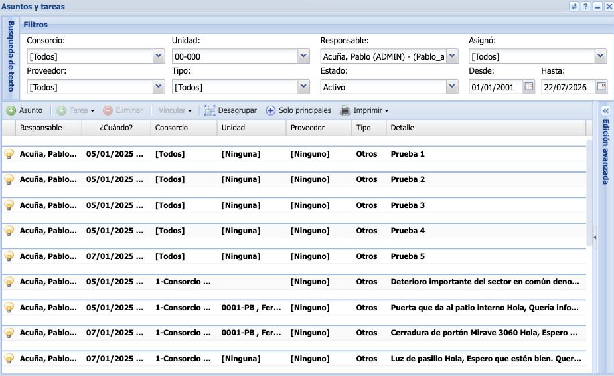Click lightbulb icon on Luz de pasillo row
Viewport: 614px width, 376px height.
coord(9,358)
